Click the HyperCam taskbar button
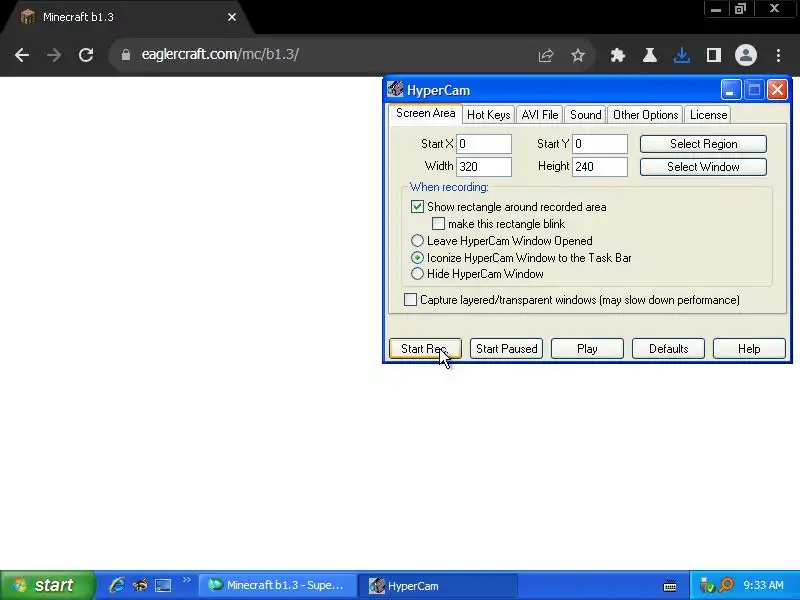 tap(438, 586)
